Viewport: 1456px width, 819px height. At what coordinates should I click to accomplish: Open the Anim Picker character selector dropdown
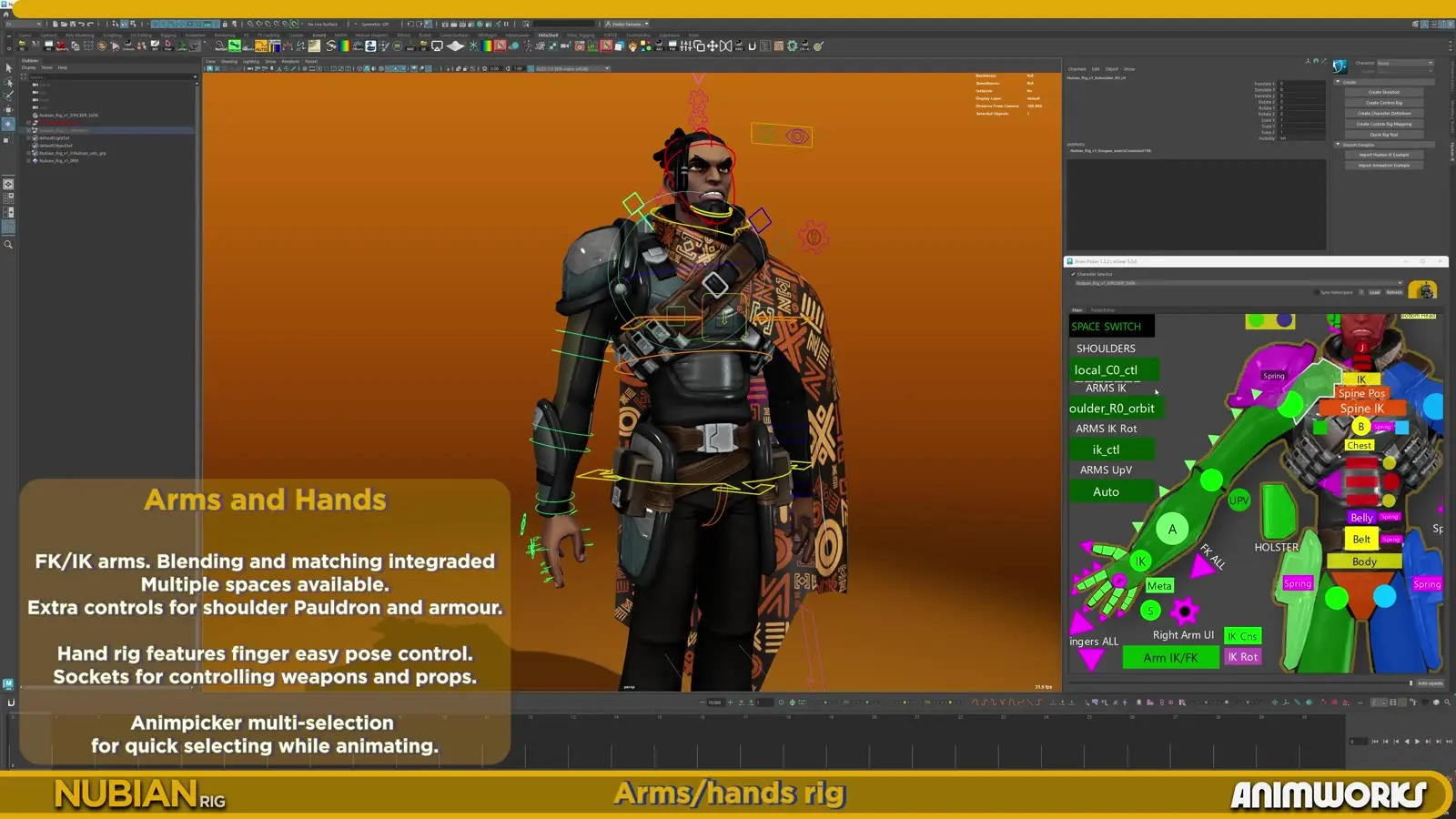point(1239,283)
